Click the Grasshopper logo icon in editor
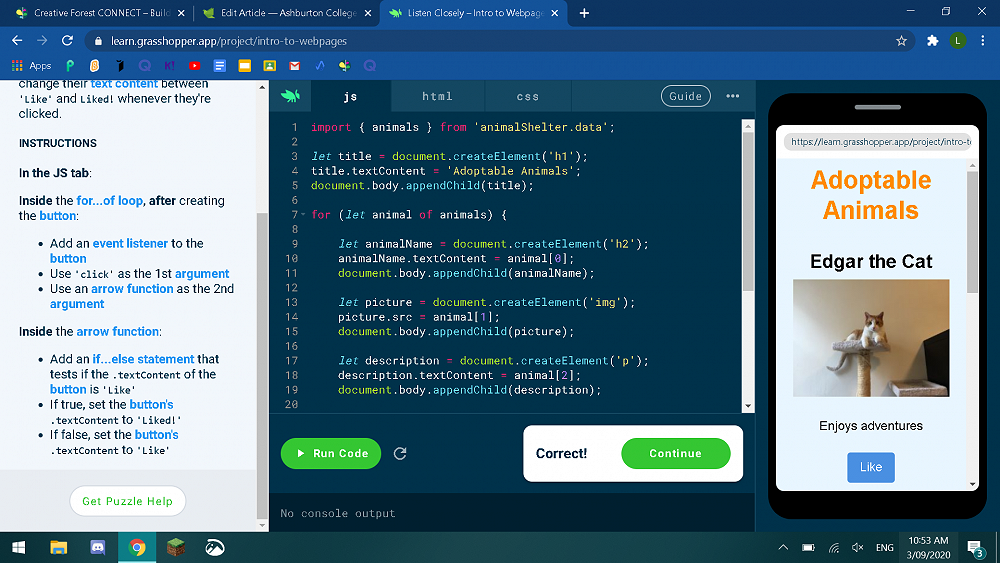 (290, 96)
